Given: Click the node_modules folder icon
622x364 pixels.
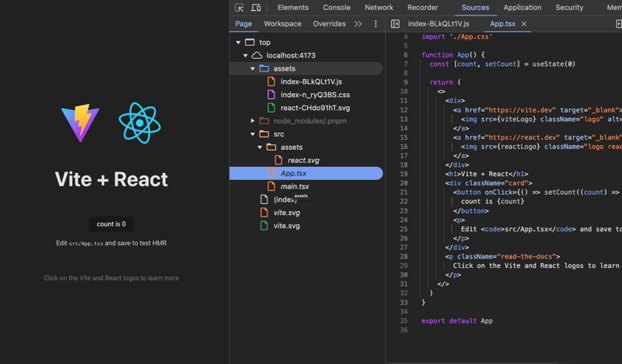Looking at the screenshot, I should tap(264, 121).
